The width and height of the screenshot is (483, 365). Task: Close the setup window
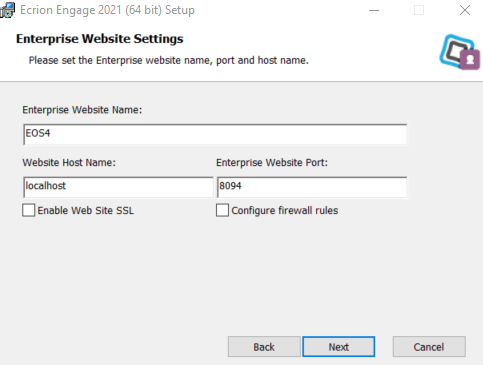tap(465, 10)
